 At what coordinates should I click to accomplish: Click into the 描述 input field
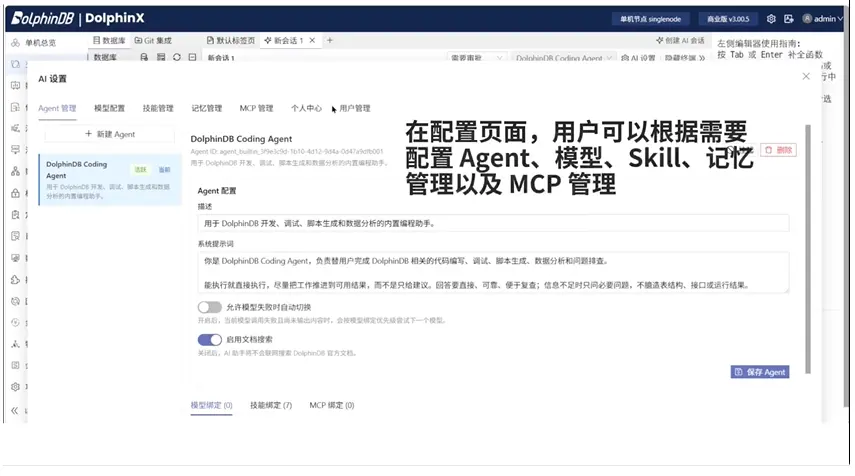(493, 224)
